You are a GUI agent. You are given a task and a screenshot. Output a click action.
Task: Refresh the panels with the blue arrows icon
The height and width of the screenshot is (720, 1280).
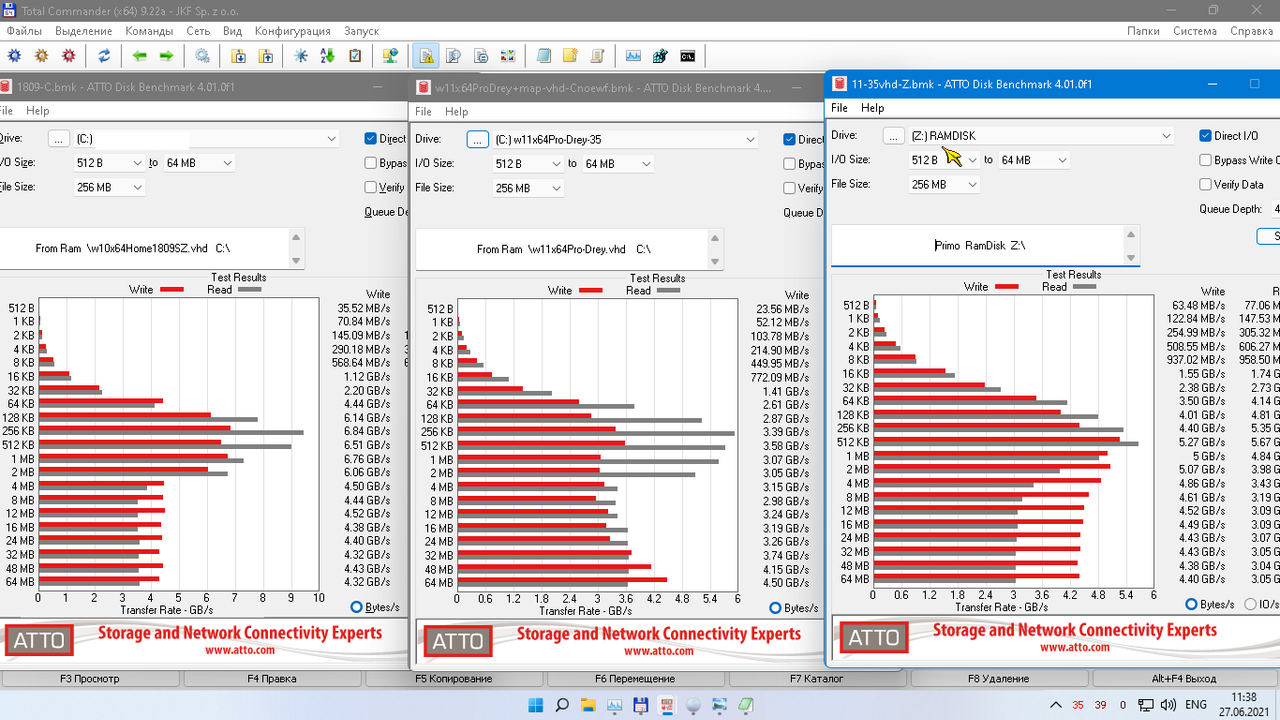104,56
